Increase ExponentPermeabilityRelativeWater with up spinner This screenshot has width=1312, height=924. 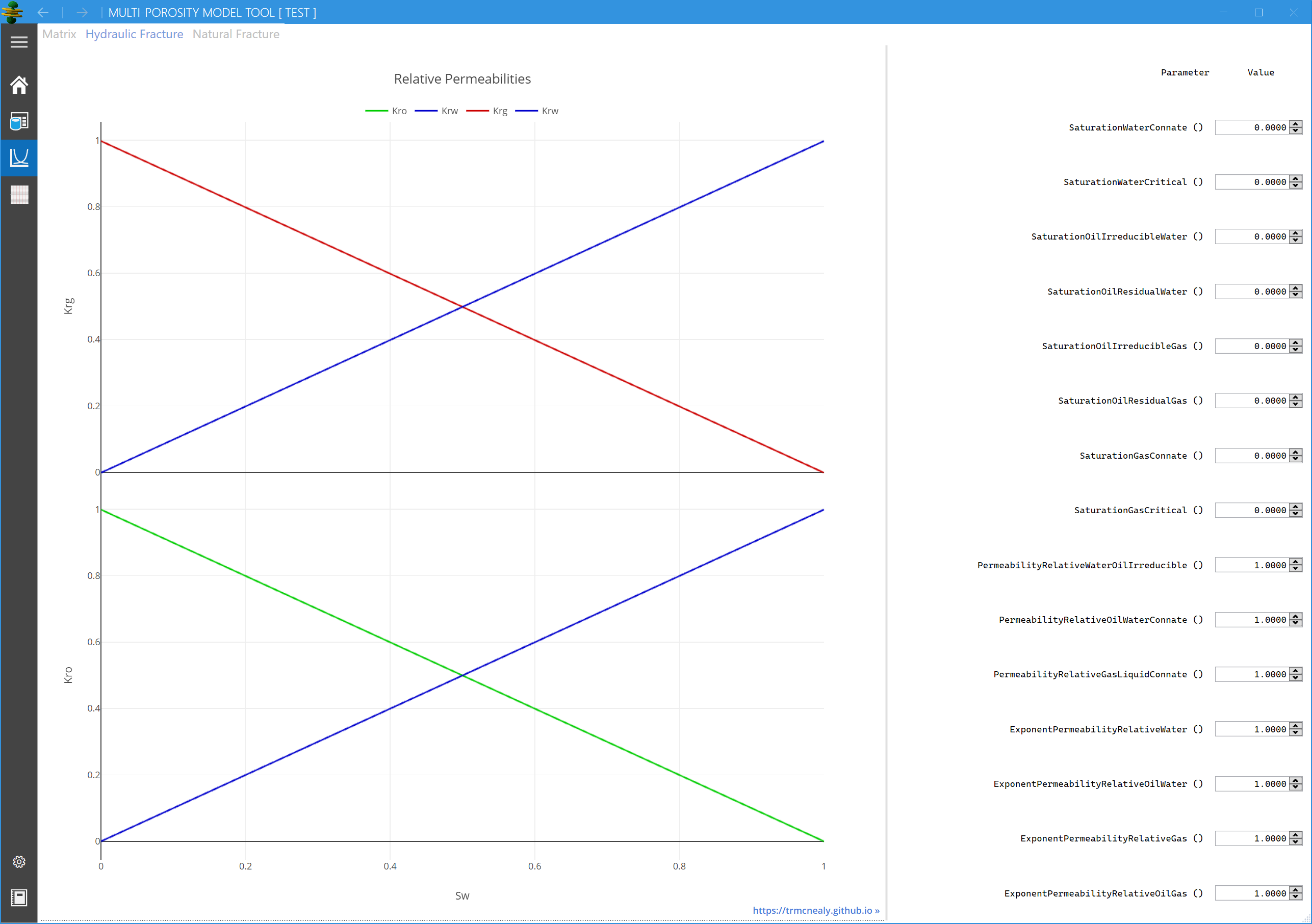pyautogui.click(x=1296, y=726)
